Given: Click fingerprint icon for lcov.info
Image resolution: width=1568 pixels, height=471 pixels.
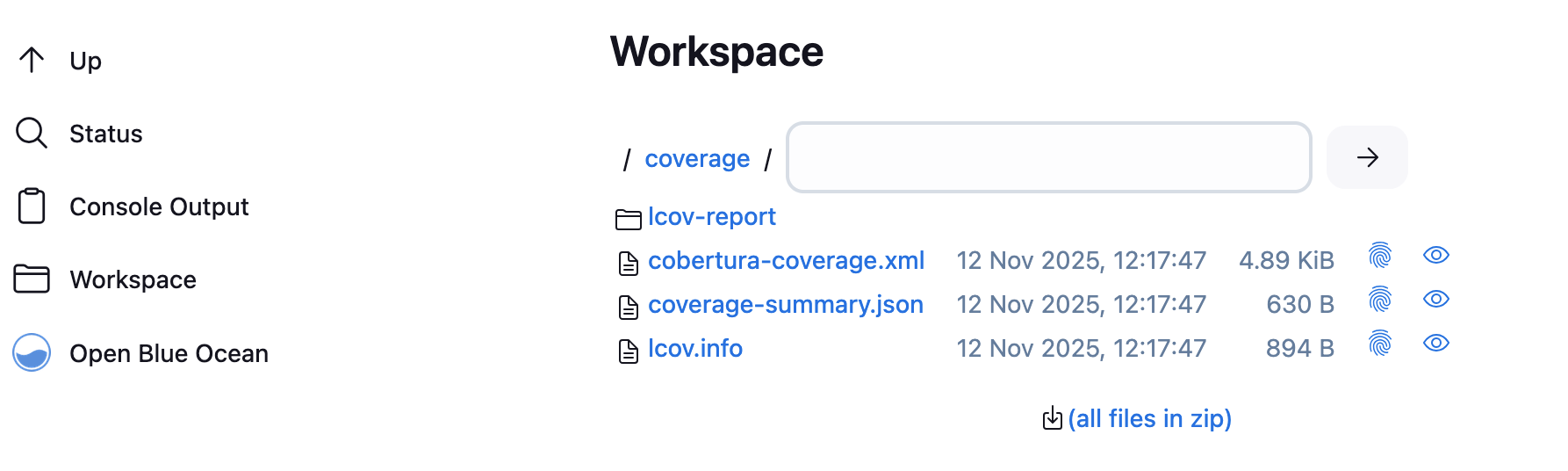Looking at the screenshot, I should [x=1380, y=344].
